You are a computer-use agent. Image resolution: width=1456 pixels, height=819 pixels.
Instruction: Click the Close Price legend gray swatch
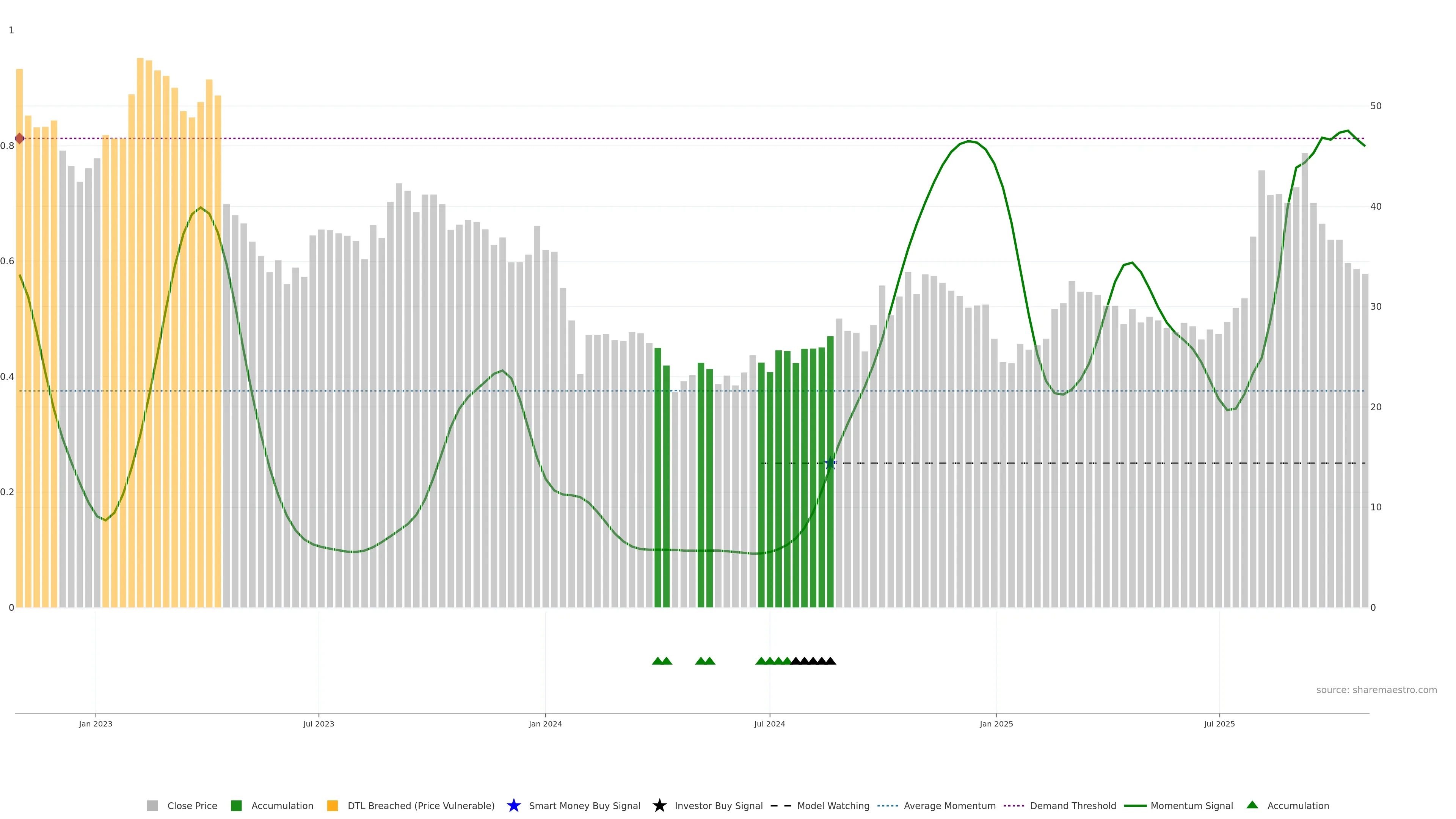152,806
